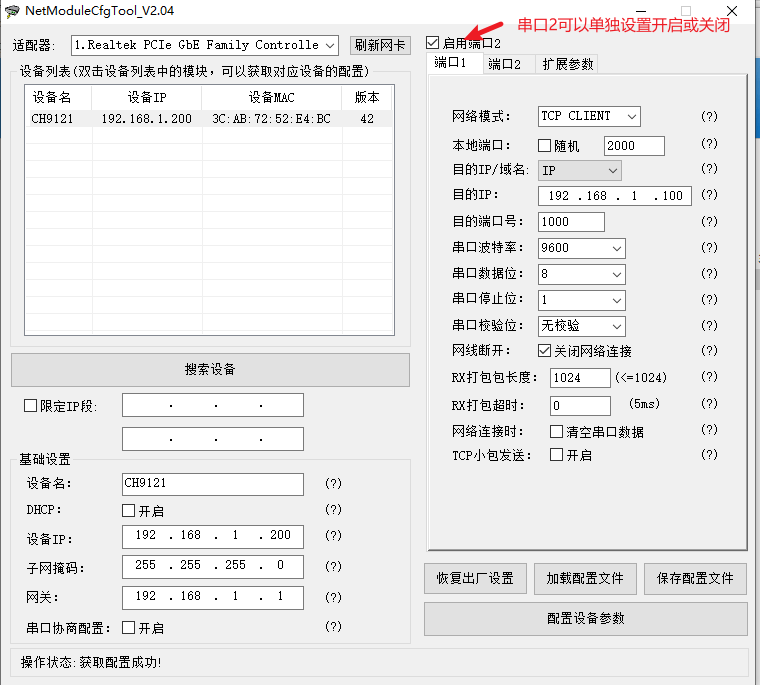The width and height of the screenshot is (760, 685).
Task: Select the CH9121 device row
Action: (x=209, y=119)
